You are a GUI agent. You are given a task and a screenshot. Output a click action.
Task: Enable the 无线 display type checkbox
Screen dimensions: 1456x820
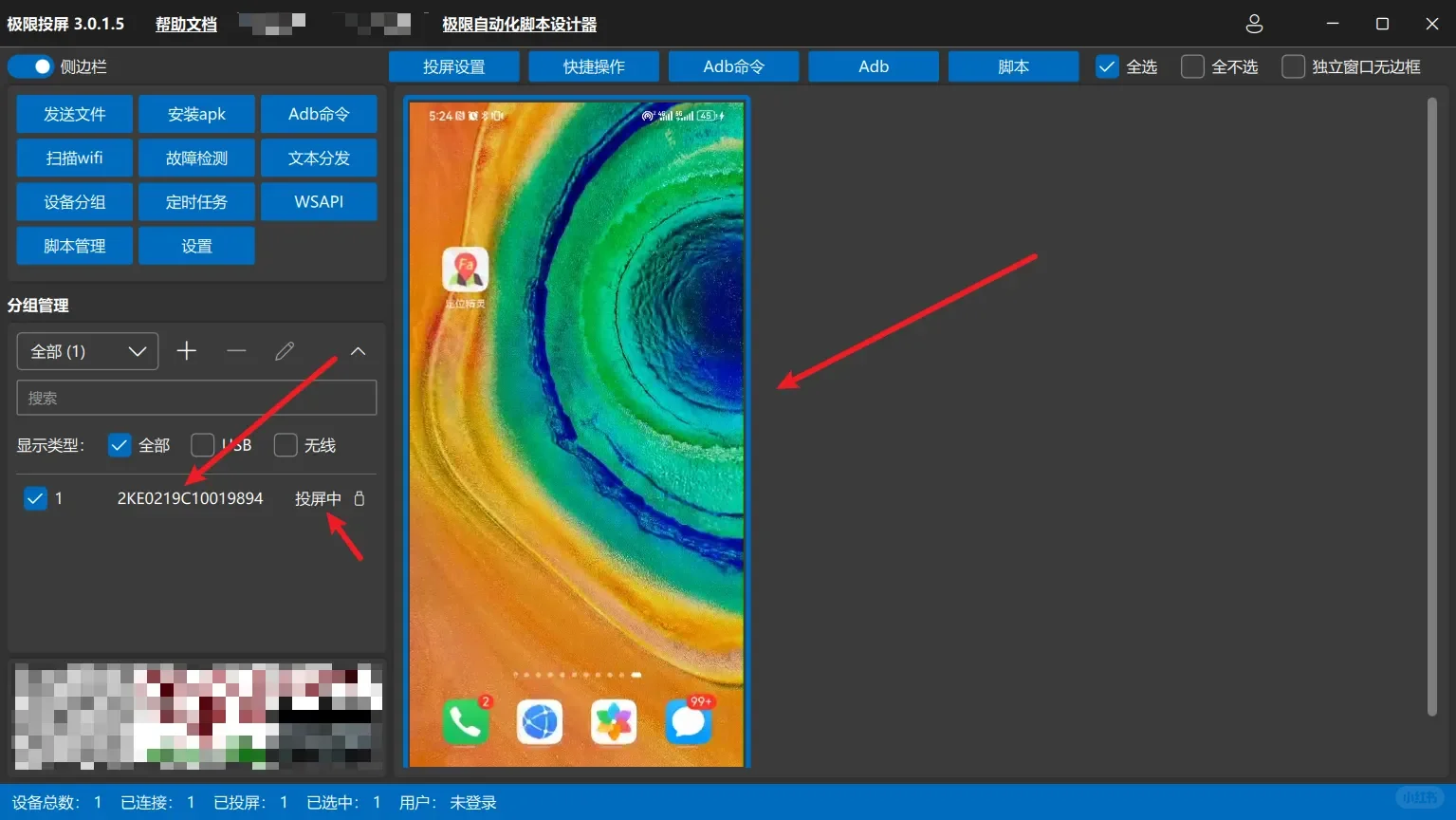point(286,445)
